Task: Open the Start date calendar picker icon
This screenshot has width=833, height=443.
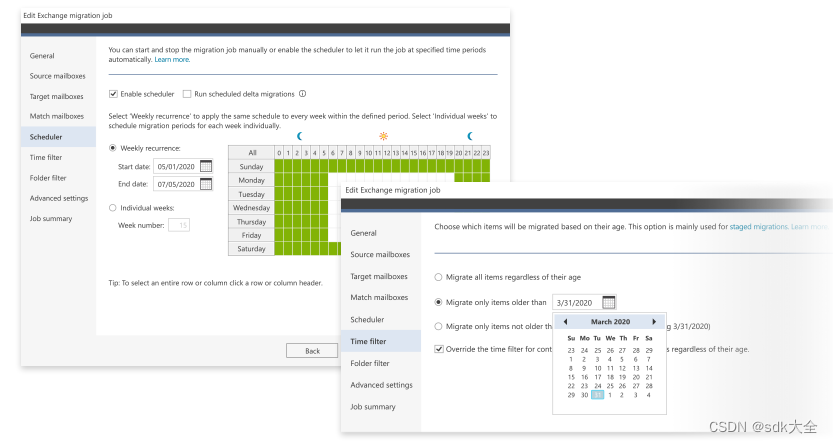Action: click(x=206, y=166)
